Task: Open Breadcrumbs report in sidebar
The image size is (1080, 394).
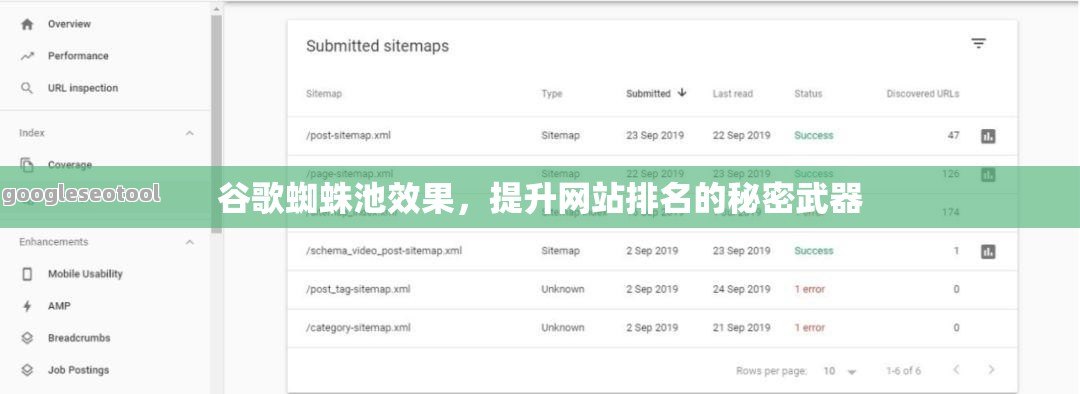Action: tap(79, 338)
